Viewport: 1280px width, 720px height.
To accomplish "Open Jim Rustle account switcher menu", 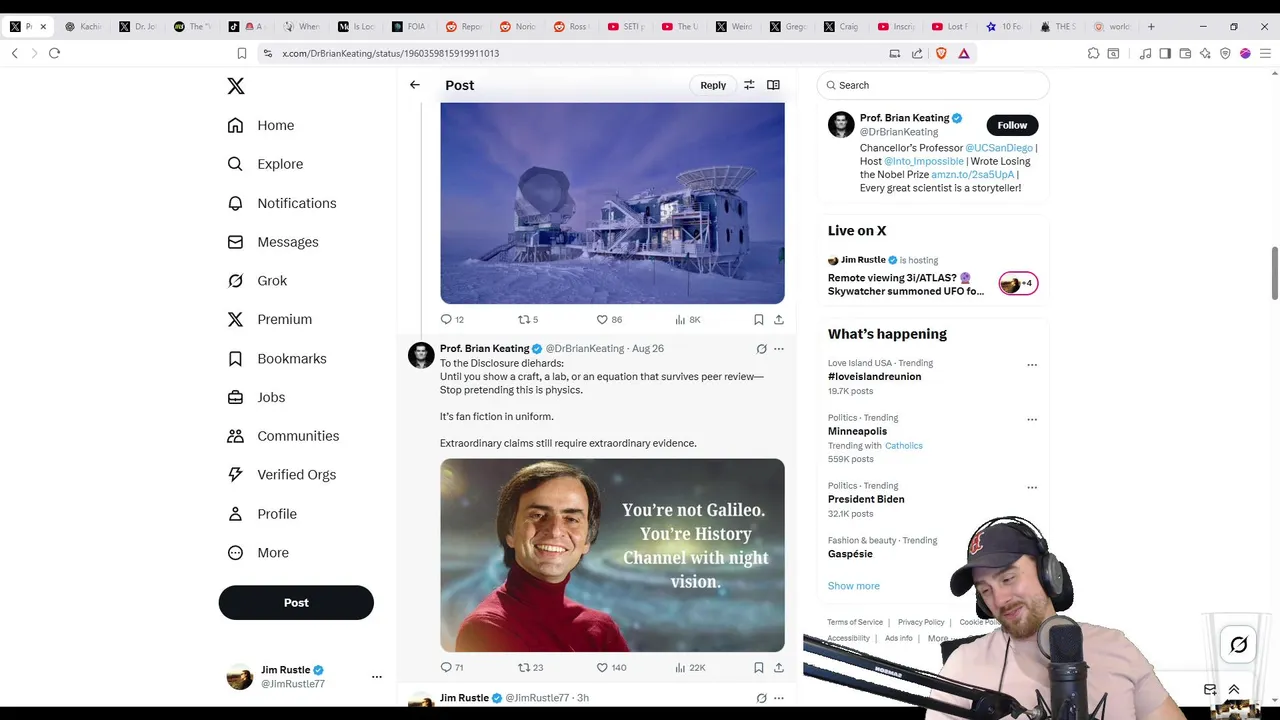I will tap(376, 677).
